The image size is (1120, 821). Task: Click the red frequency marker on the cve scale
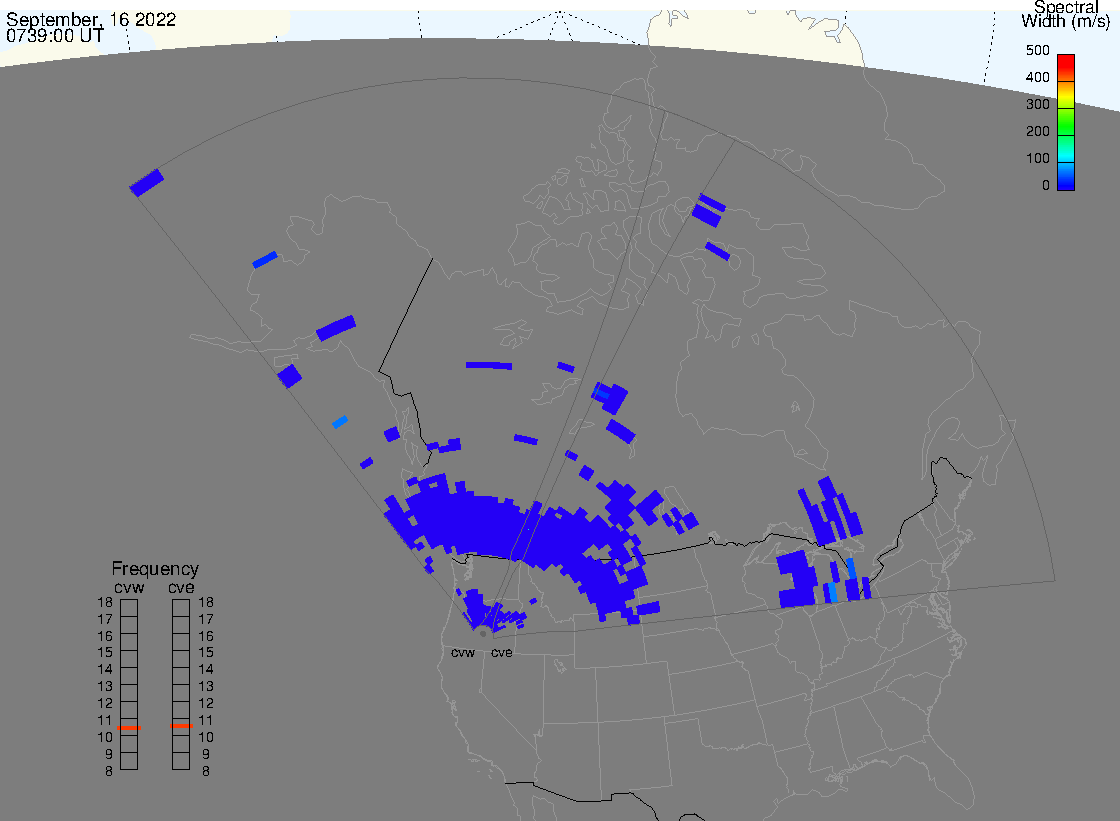(x=181, y=726)
